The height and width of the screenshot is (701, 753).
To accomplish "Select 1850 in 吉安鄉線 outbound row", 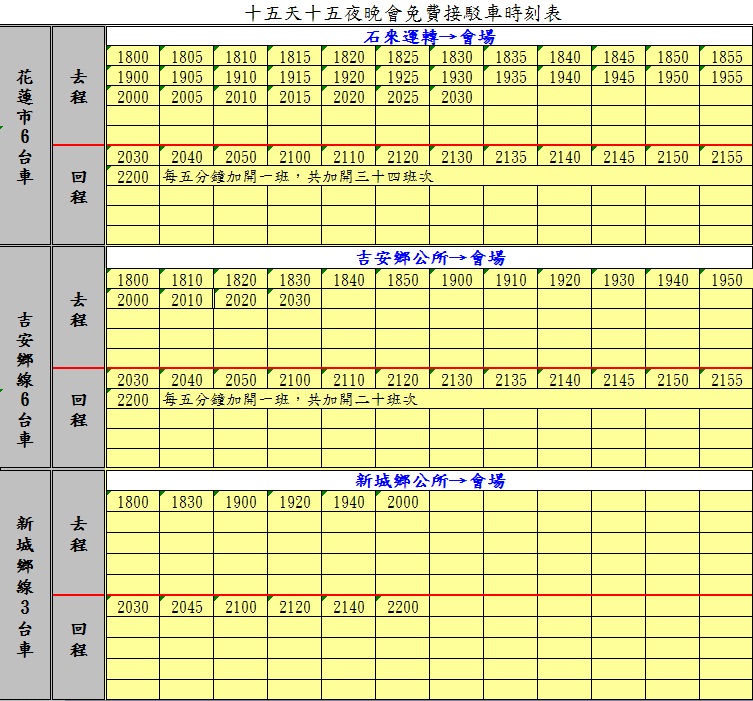I will click(403, 279).
